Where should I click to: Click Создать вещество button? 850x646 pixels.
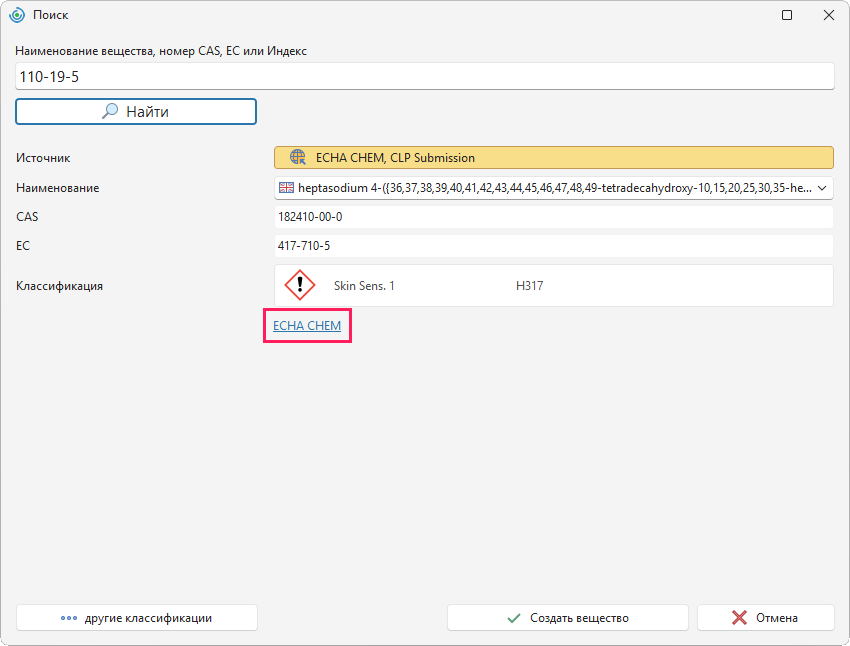coord(568,618)
